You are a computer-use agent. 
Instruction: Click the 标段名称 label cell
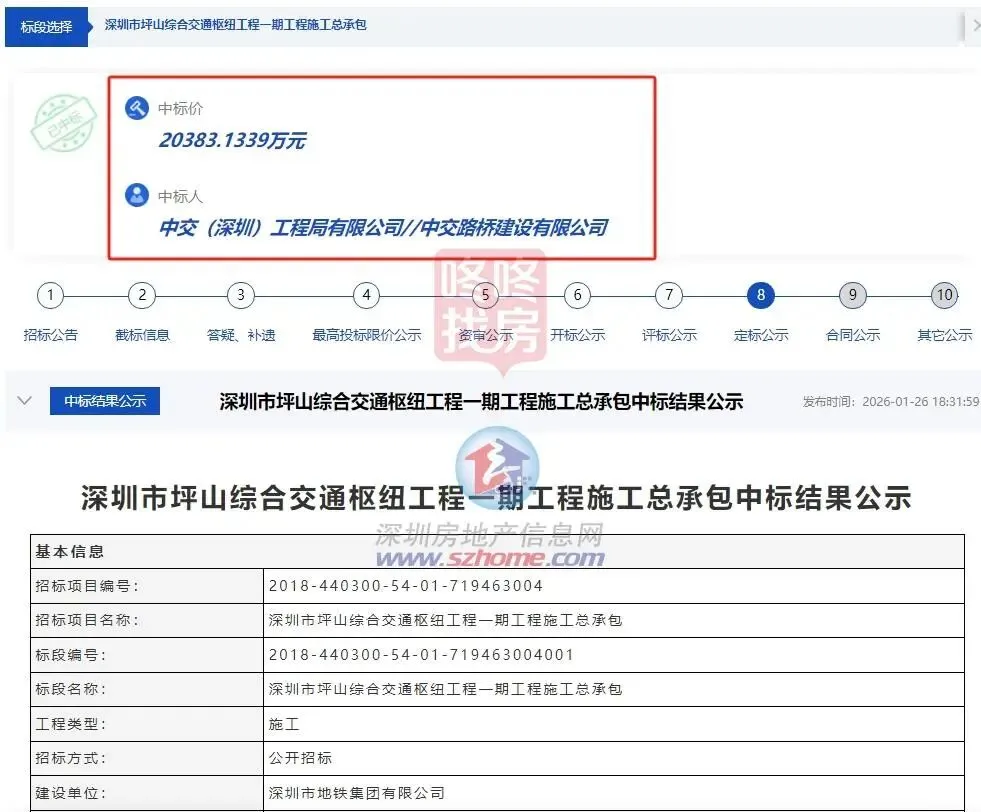[x=147, y=689]
